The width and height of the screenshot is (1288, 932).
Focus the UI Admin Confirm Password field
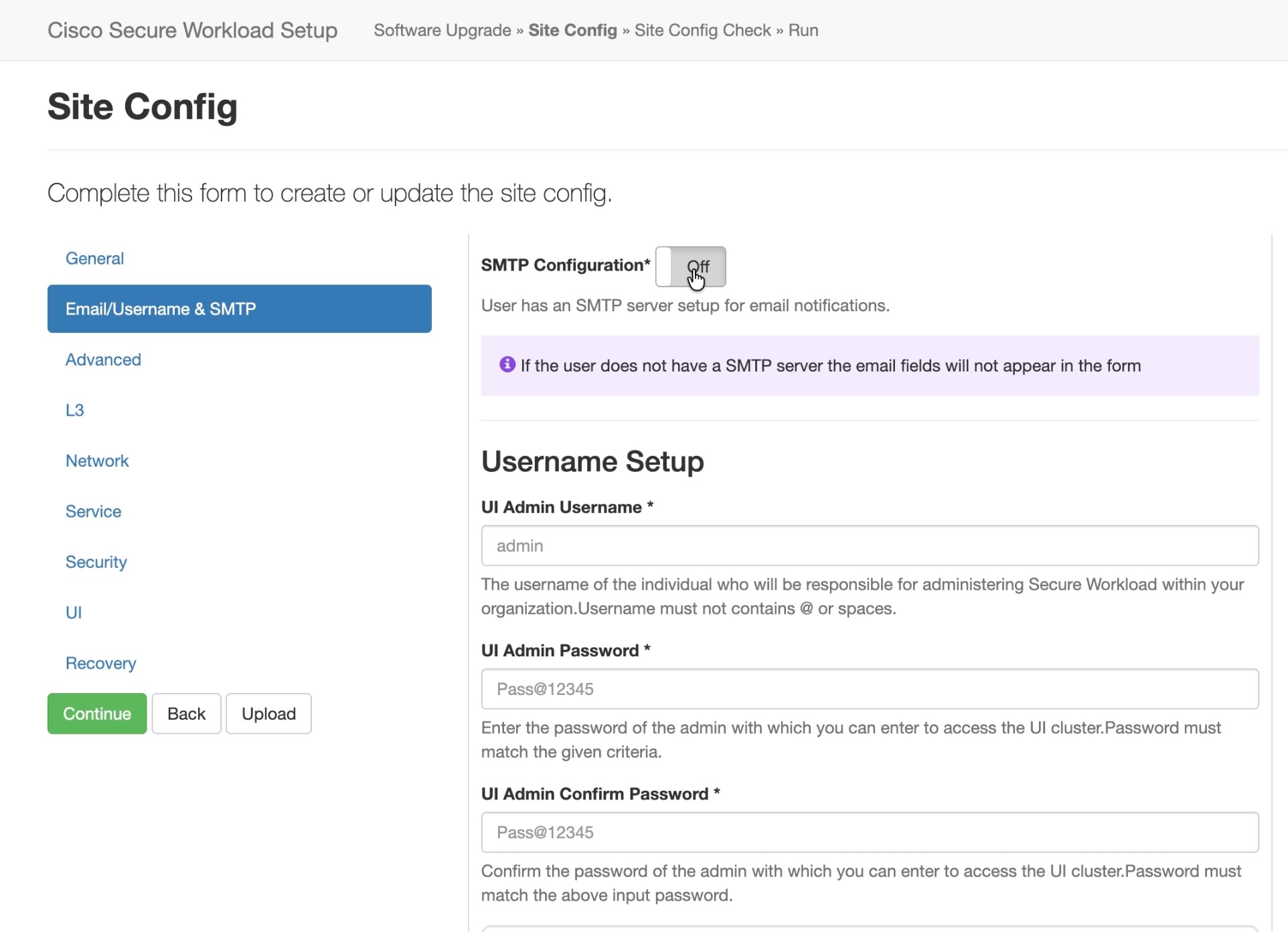(x=869, y=832)
